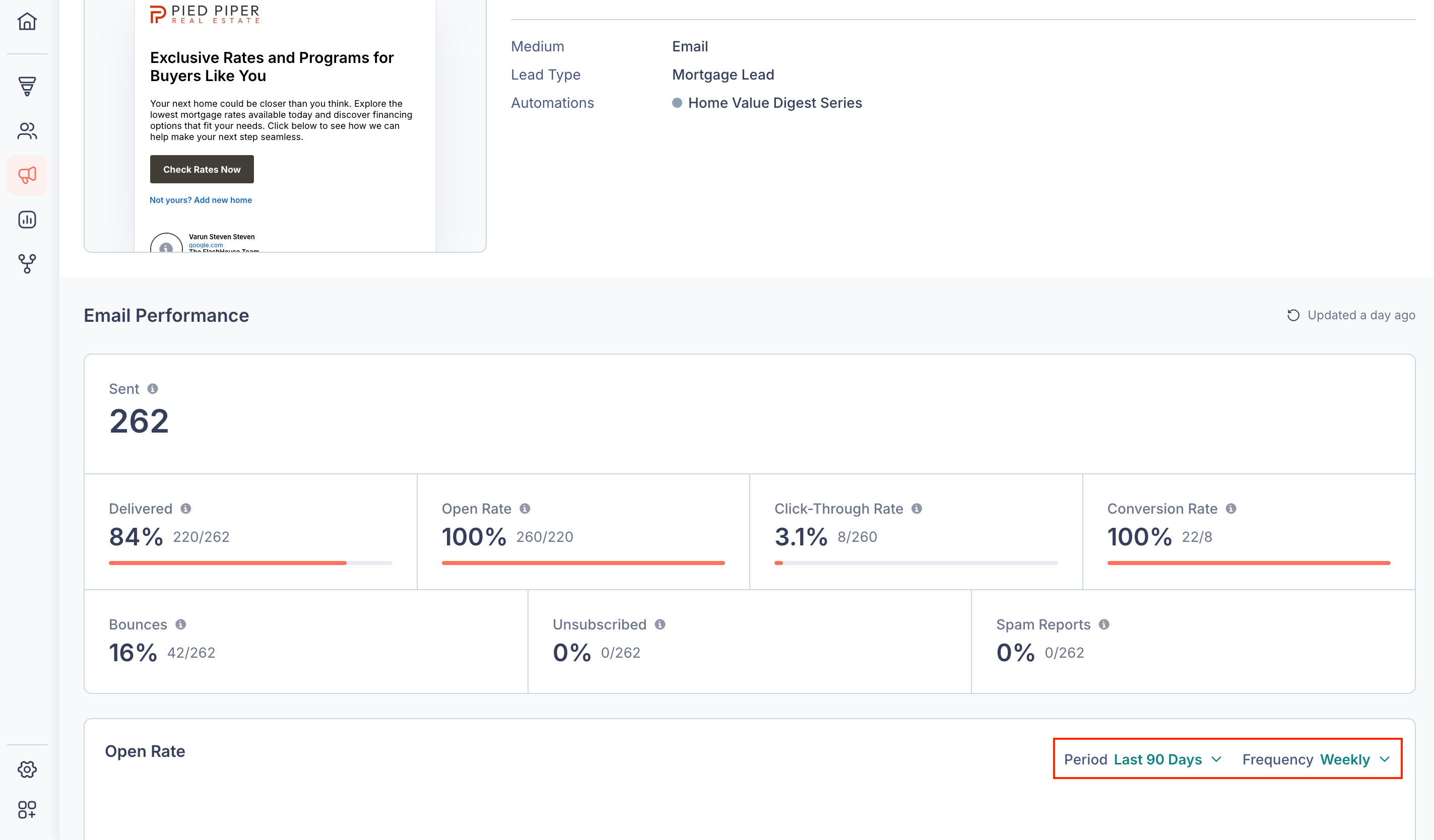The height and width of the screenshot is (840, 1434).
Task: Show info tooltip for Conversion Rate
Action: [1231, 509]
